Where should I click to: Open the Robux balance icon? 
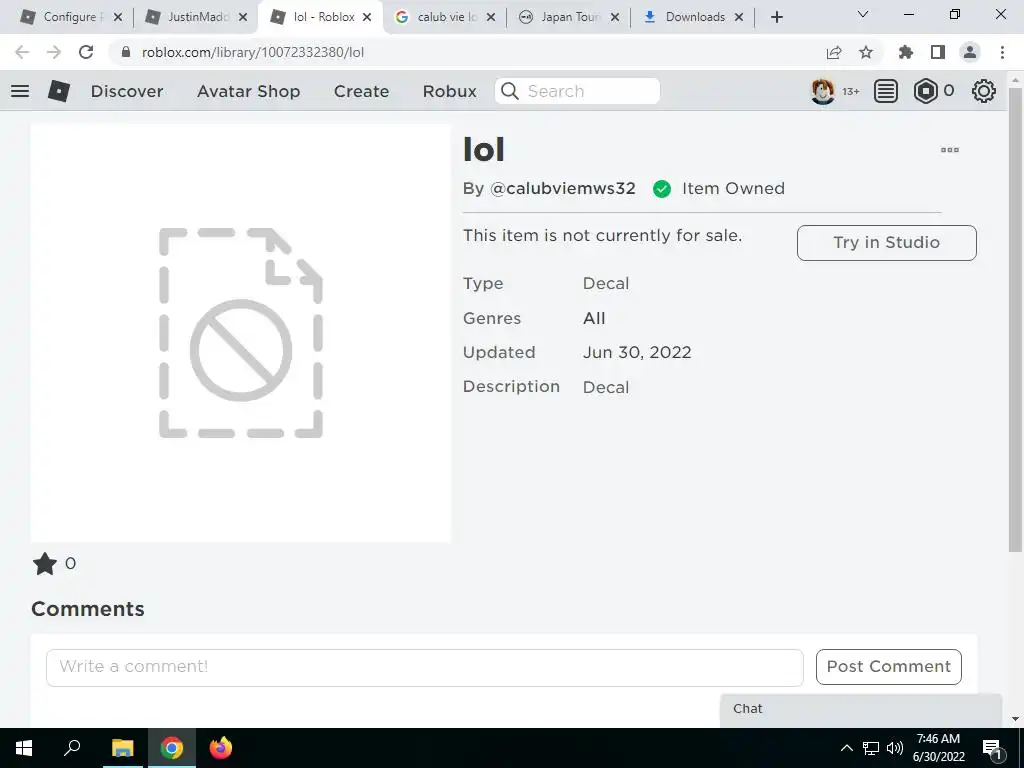(925, 91)
